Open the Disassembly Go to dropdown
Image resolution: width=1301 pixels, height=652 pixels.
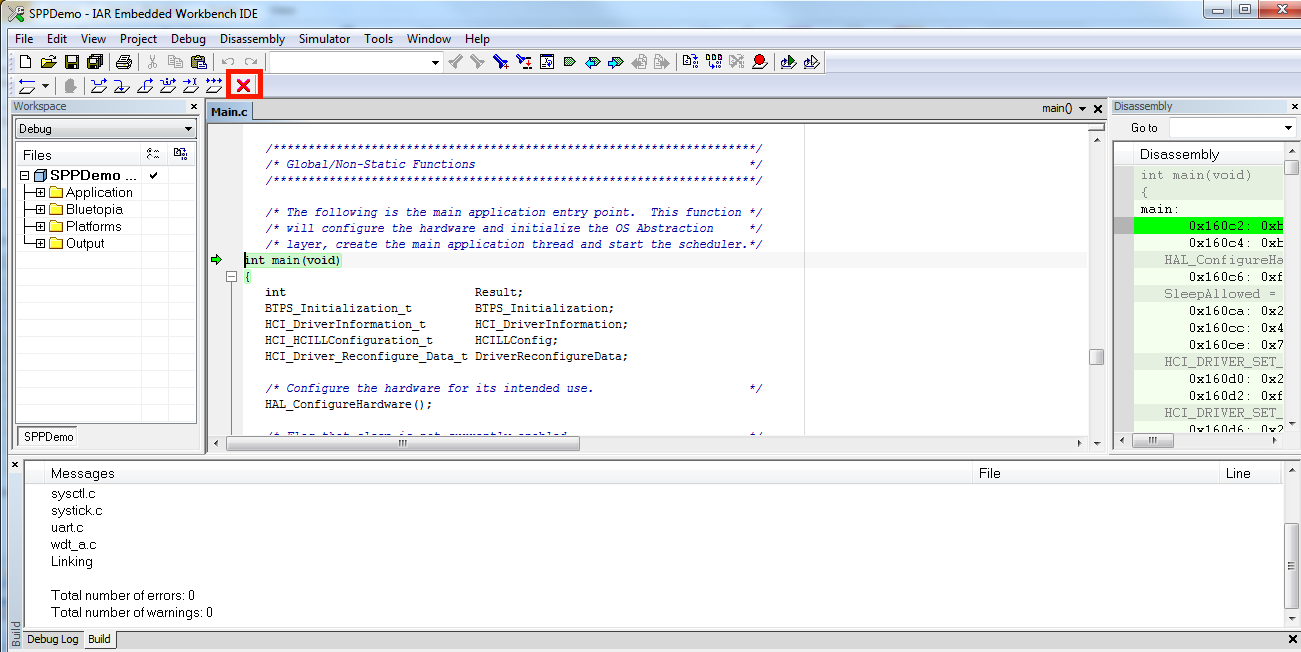1288,128
